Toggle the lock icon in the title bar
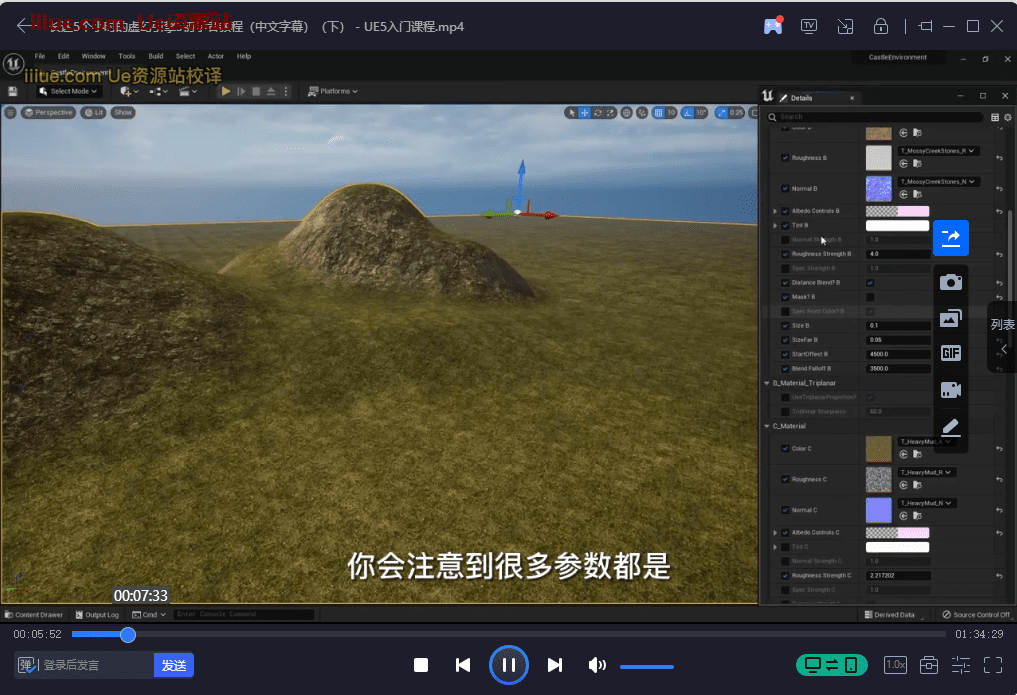The image size is (1017, 695). click(x=881, y=26)
